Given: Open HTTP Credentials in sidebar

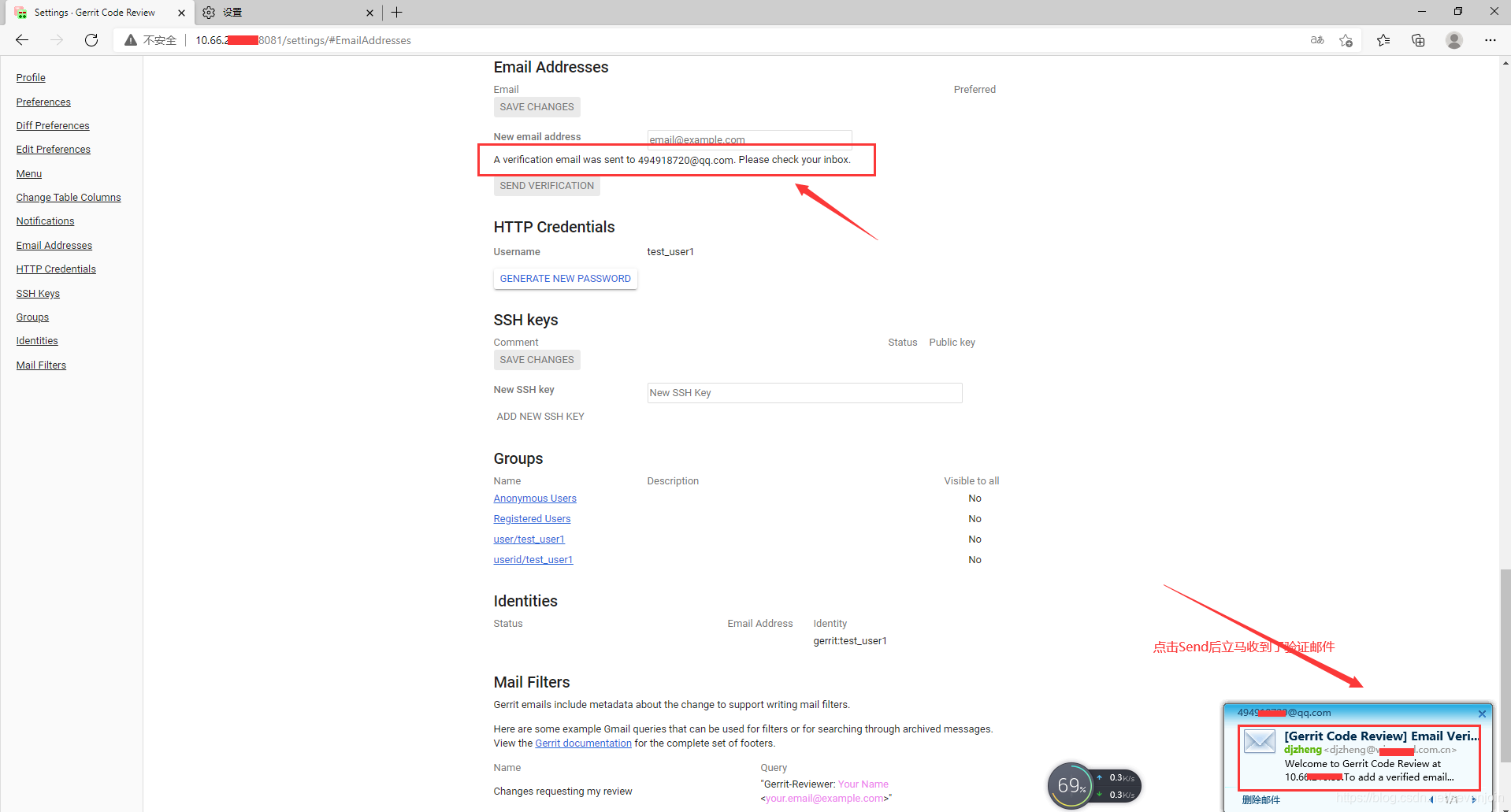Looking at the screenshot, I should coord(56,269).
